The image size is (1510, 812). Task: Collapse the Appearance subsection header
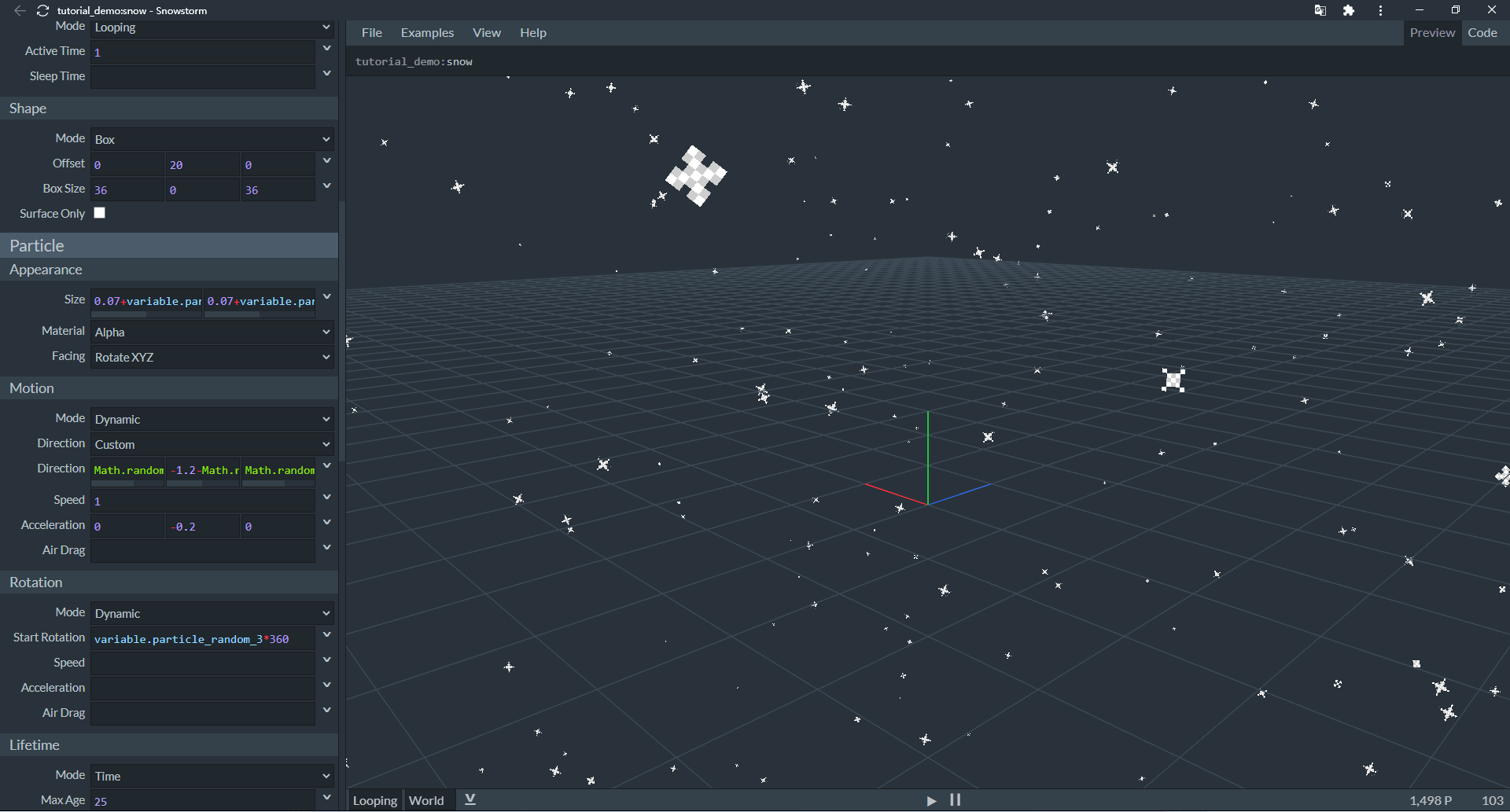point(169,270)
